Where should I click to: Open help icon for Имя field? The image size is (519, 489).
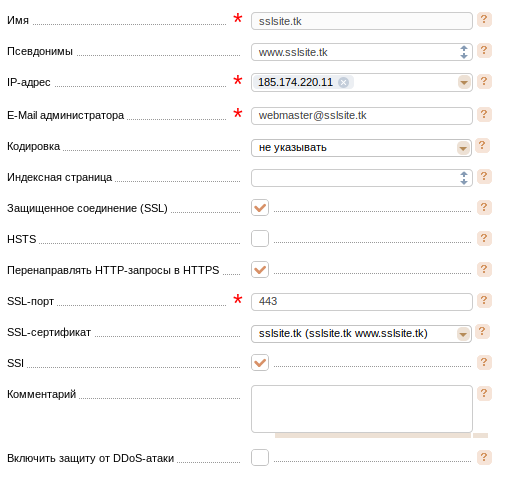point(484,19)
